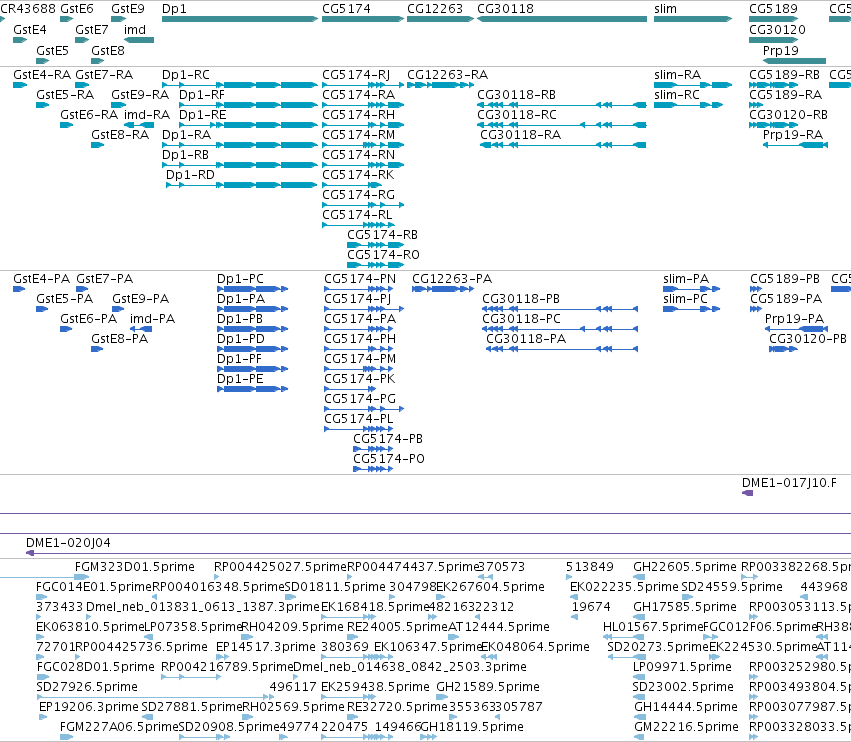This screenshot has height=742, width=851.
Task: Select EST GH22605.5prime label
Action: (685, 567)
